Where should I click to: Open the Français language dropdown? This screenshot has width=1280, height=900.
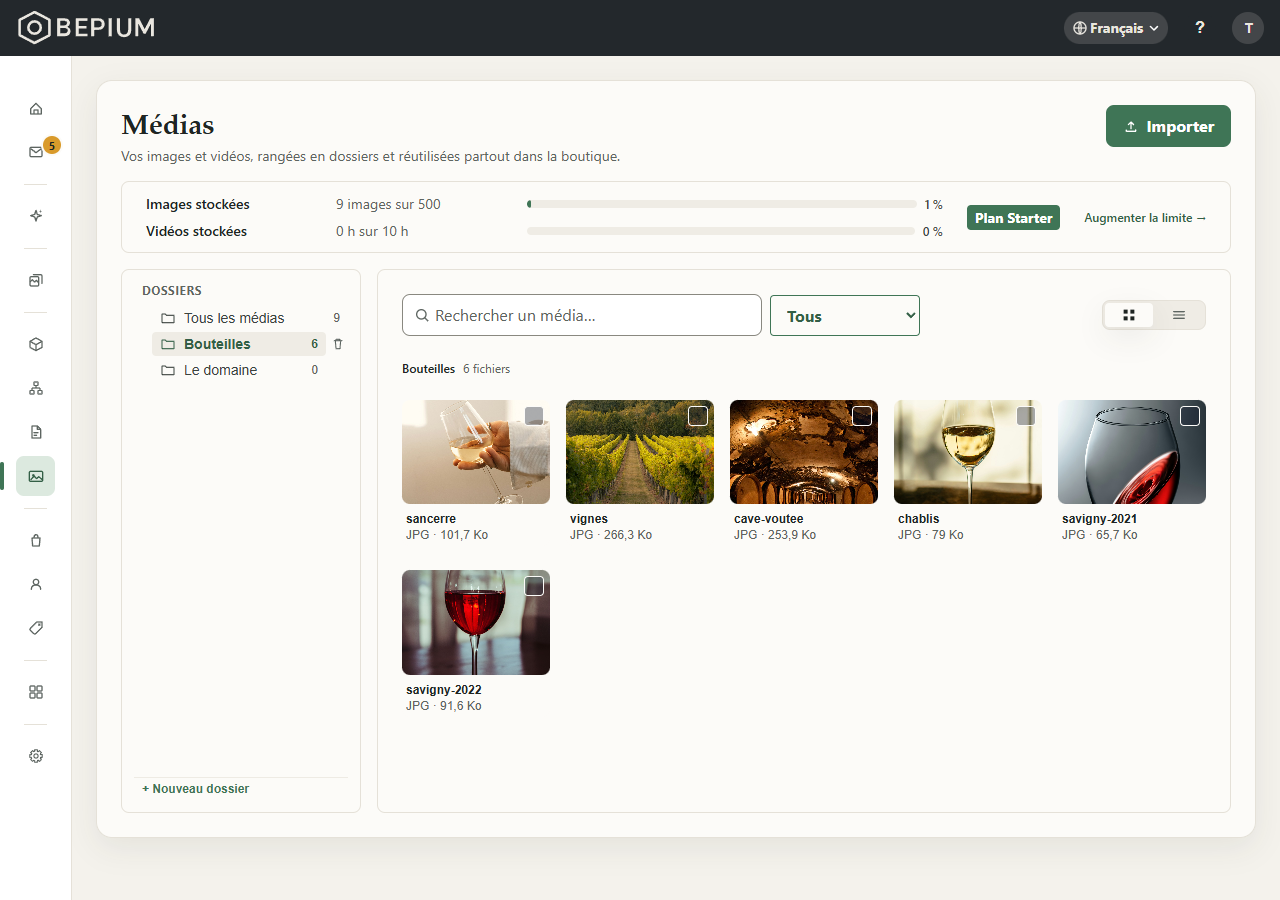[1116, 28]
